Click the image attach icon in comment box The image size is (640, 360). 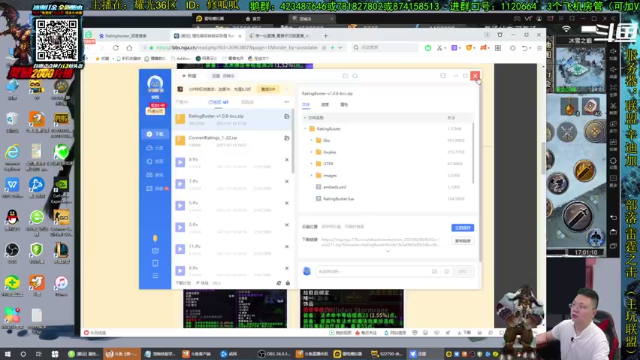click(434, 271)
